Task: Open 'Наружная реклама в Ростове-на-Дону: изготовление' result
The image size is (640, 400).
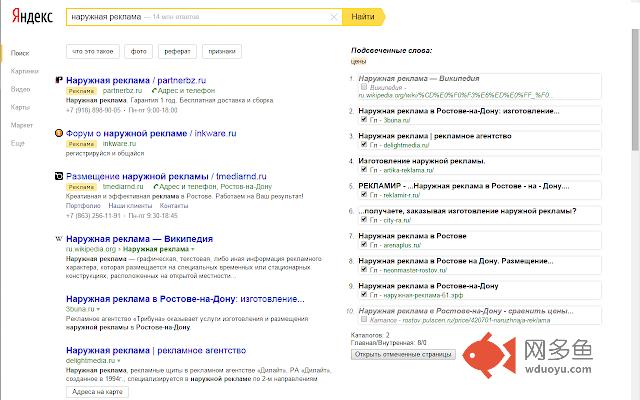Action: [x=185, y=299]
